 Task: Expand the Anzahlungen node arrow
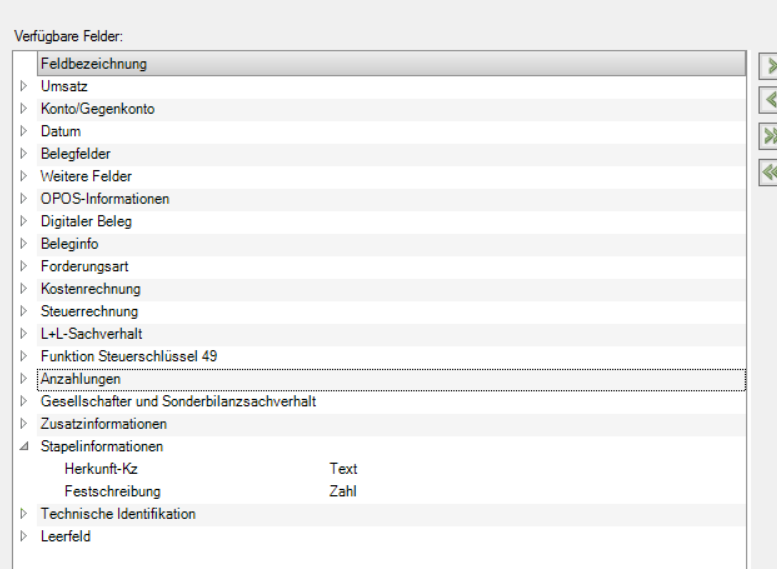23,379
